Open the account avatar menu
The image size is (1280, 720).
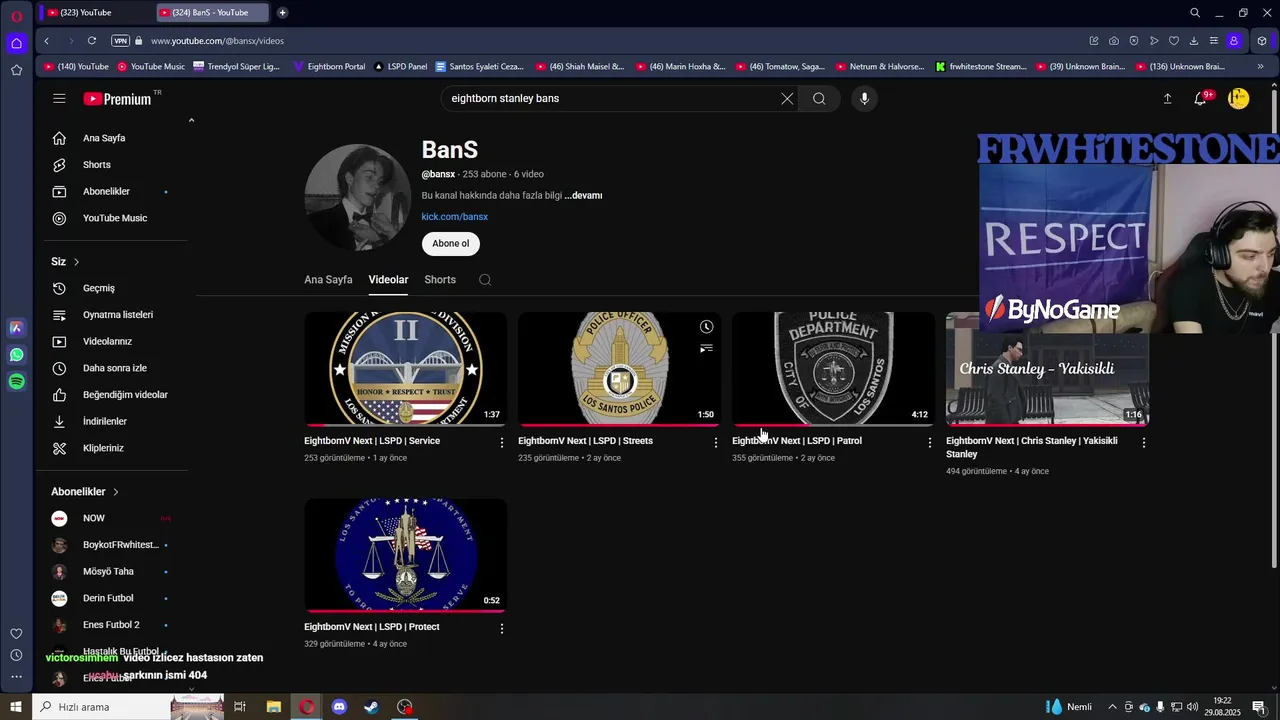click(1238, 98)
